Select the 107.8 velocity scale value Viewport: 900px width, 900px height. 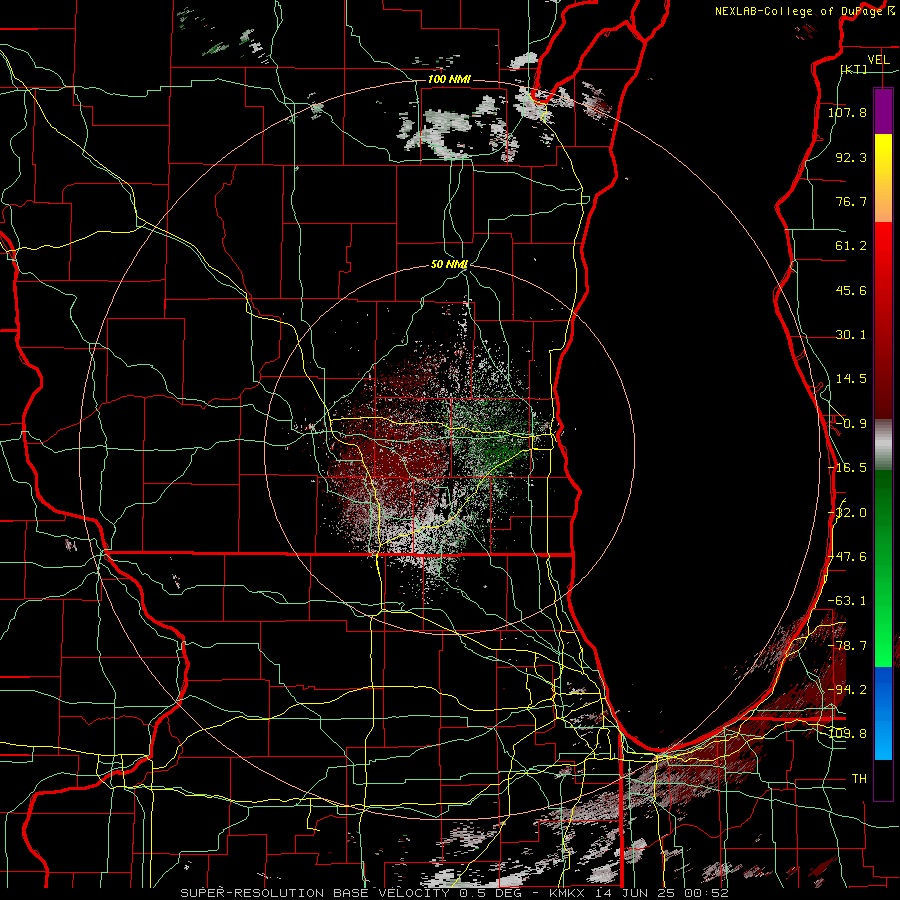pyautogui.click(x=847, y=112)
